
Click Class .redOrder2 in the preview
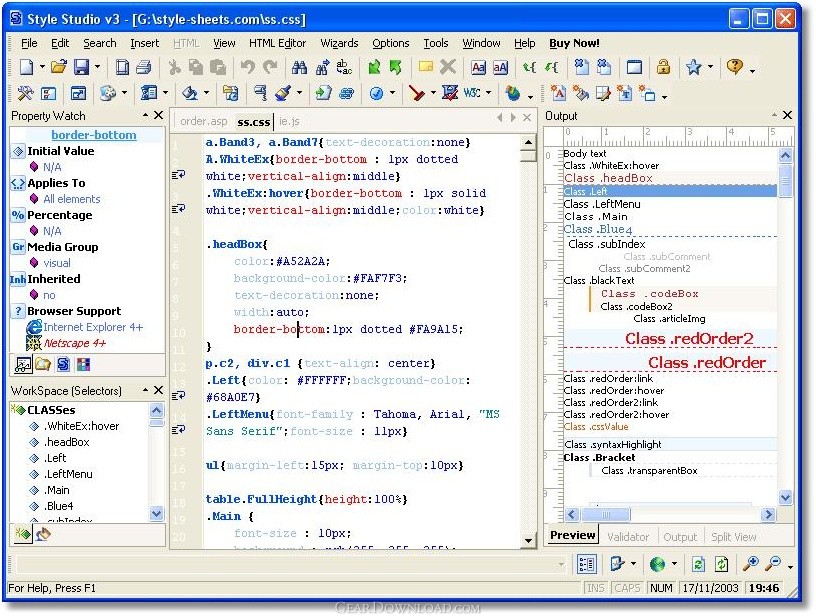(x=689, y=339)
